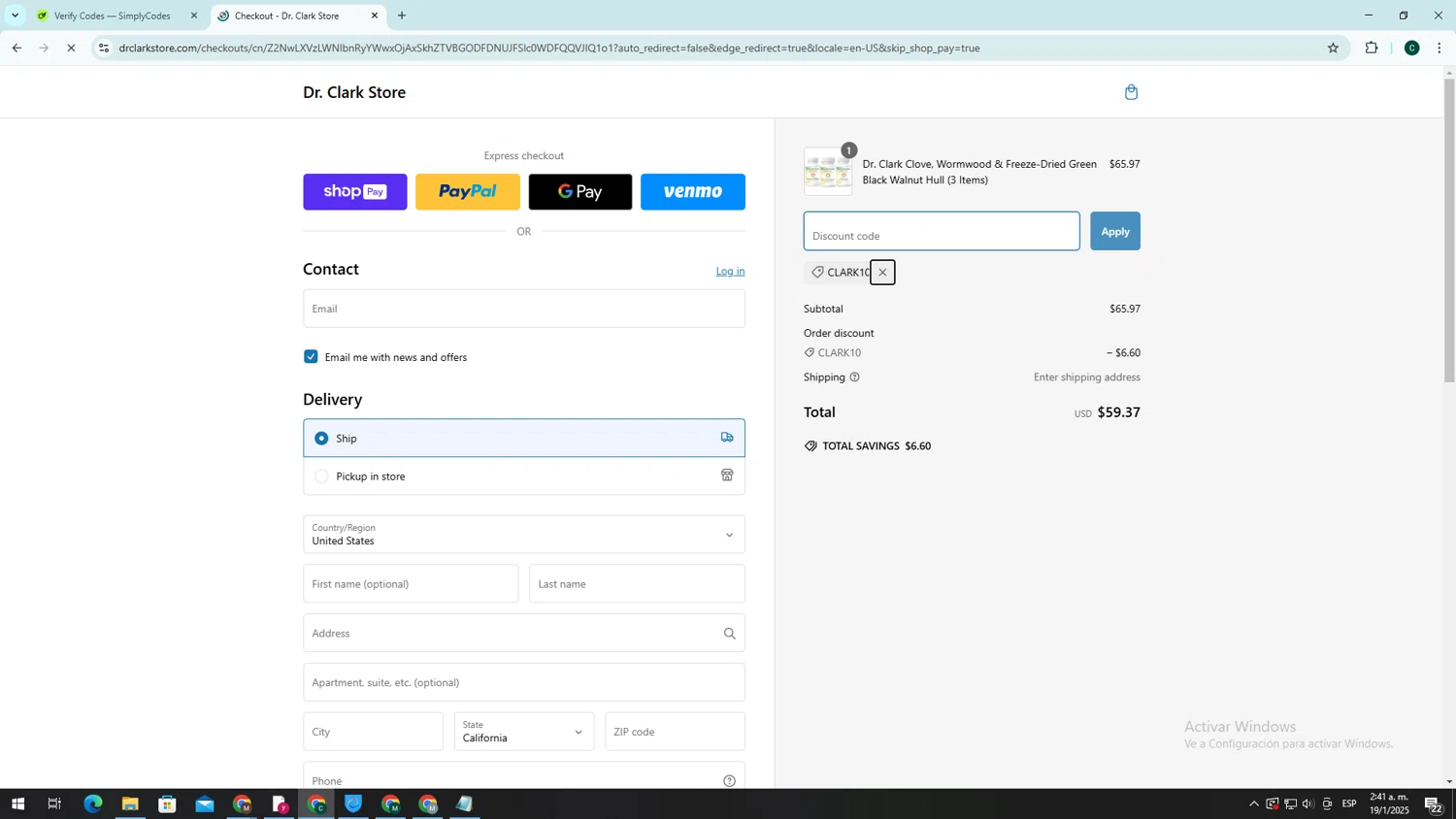Close the Checkout Dr. Clark Store tab
The height and width of the screenshot is (819, 1456).
(x=375, y=16)
